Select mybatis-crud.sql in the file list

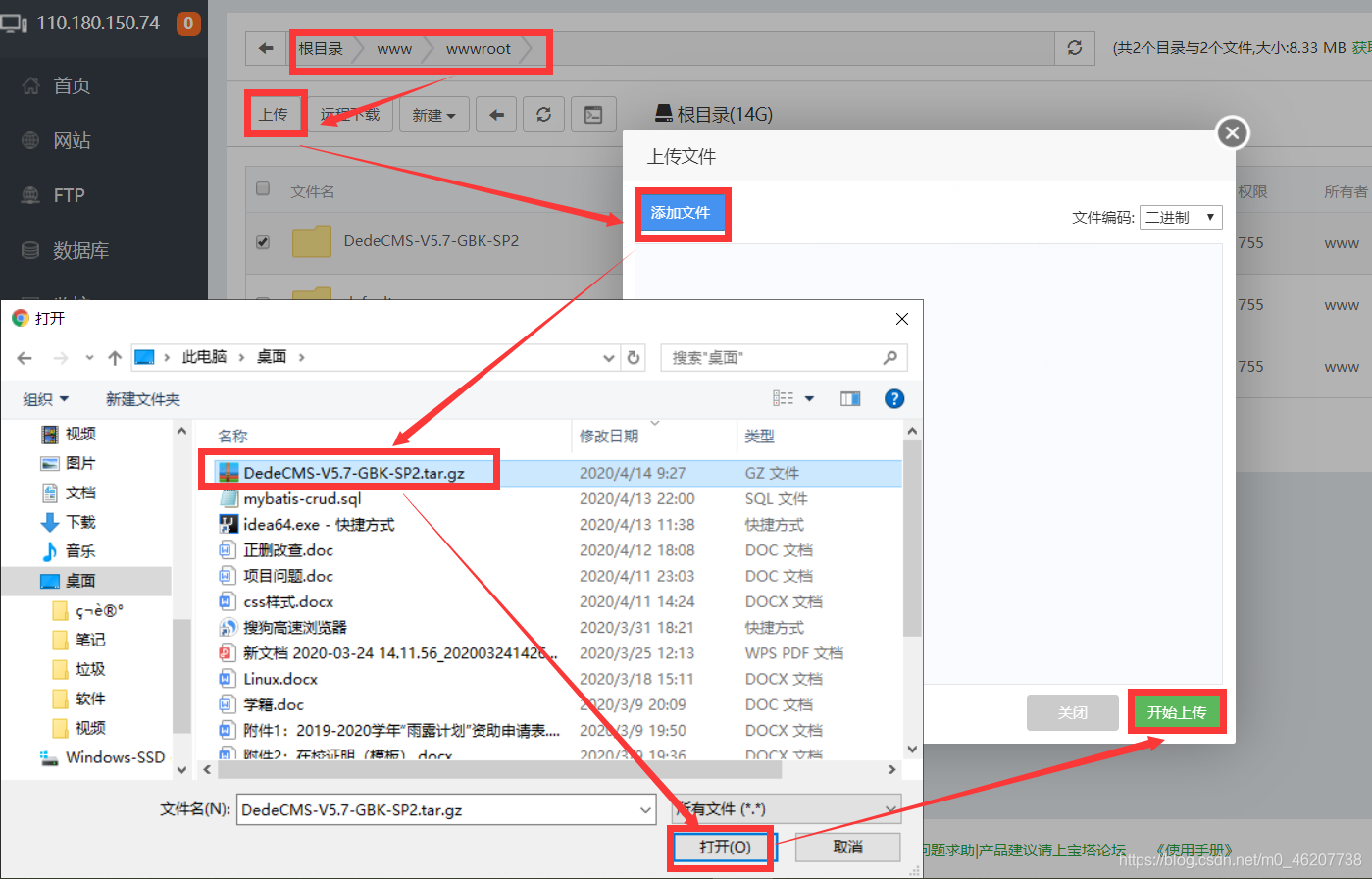pos(302,498)
